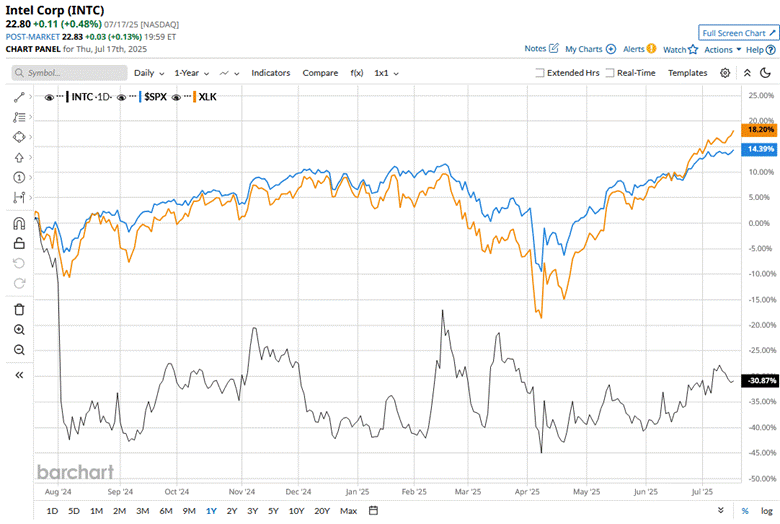The width and height of the screenshot is (780, 524).
Task: Open the Fibonacci and text annotation tool
Action: pos(19,117)
